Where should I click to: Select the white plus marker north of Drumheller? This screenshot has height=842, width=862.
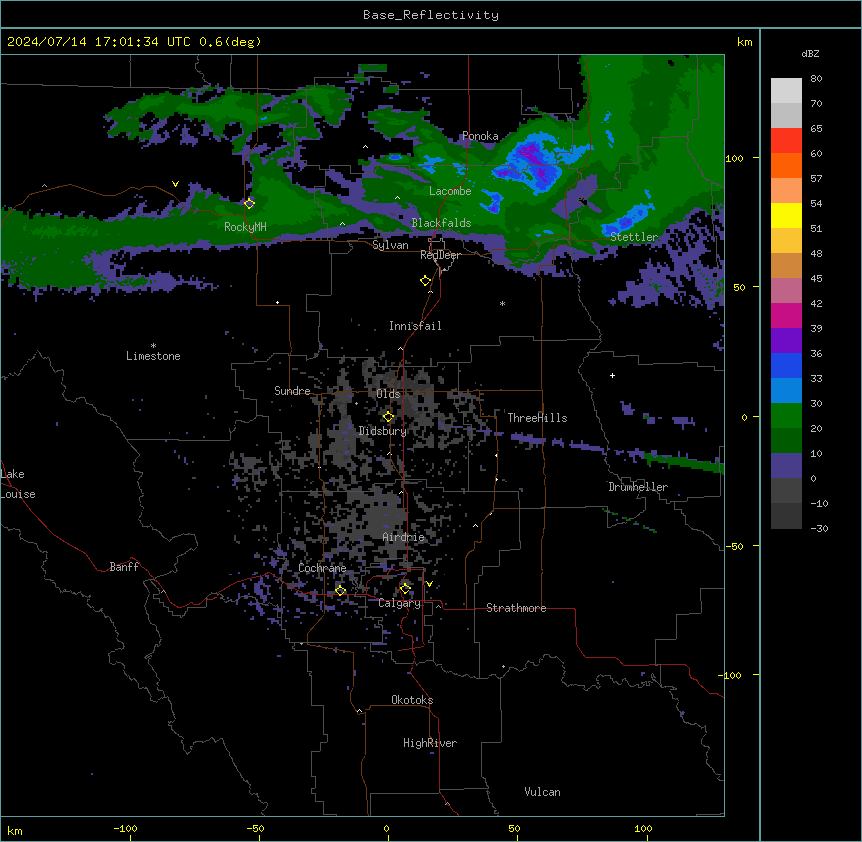(612, 375)
